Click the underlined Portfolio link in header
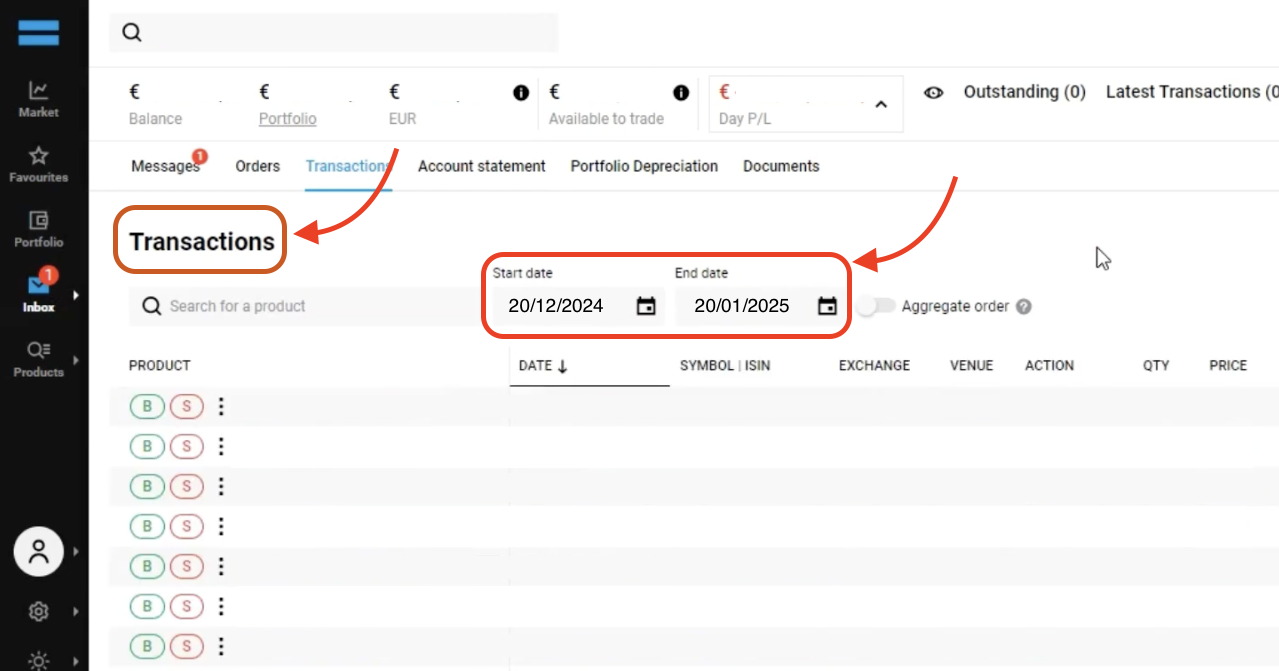Viewport: 1279px width, 671px height. click(287, 119)
